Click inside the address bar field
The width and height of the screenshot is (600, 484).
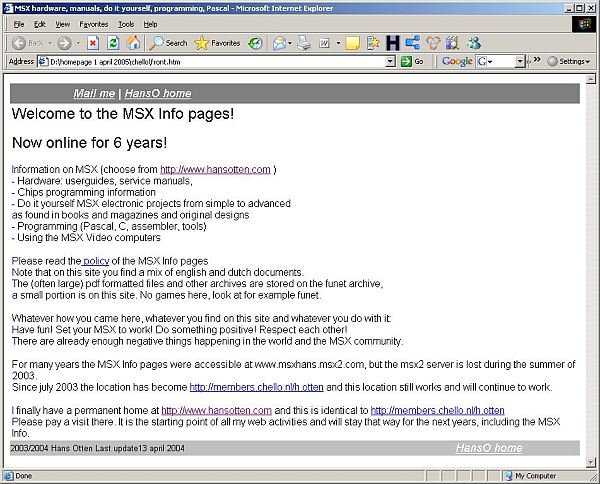tap(217, 62)
